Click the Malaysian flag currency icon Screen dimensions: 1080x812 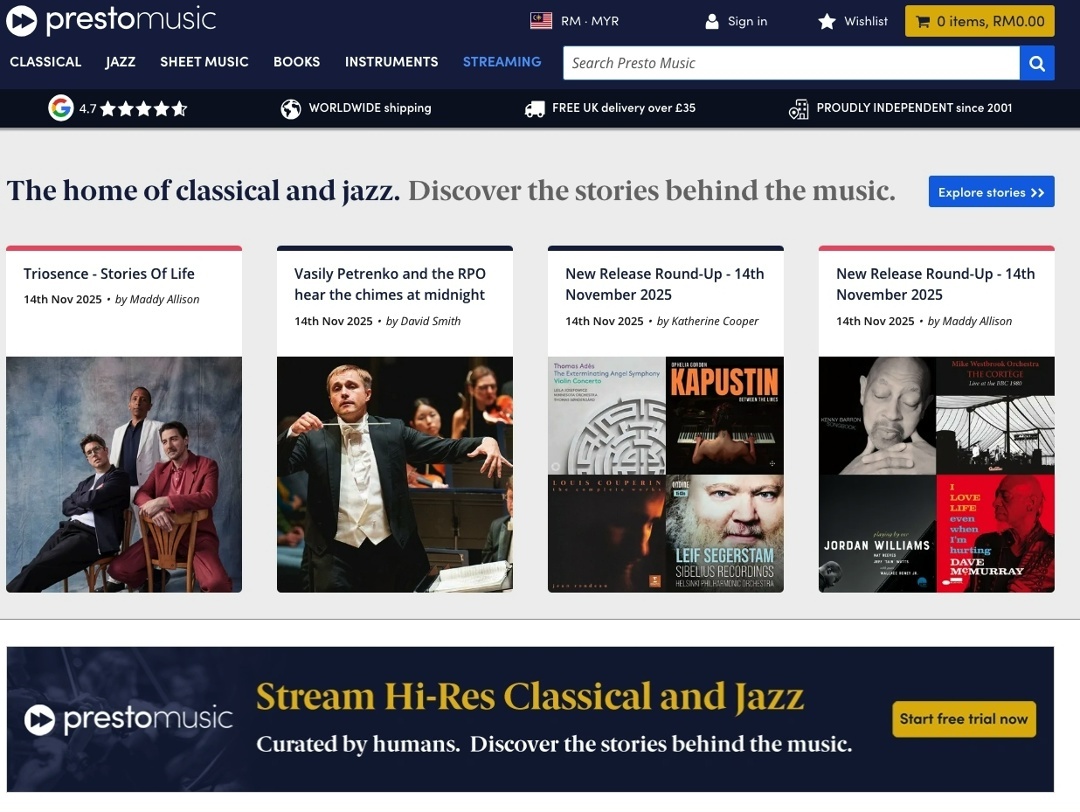click(541, 21)
